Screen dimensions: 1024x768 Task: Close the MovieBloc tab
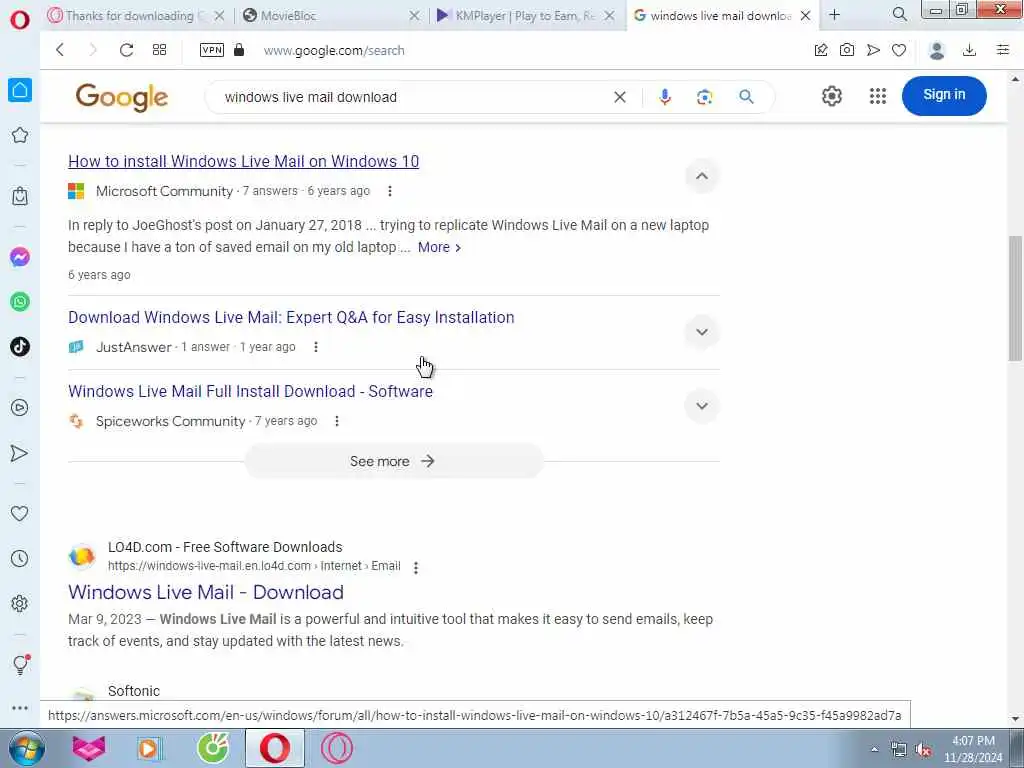(x=414, y=16)
